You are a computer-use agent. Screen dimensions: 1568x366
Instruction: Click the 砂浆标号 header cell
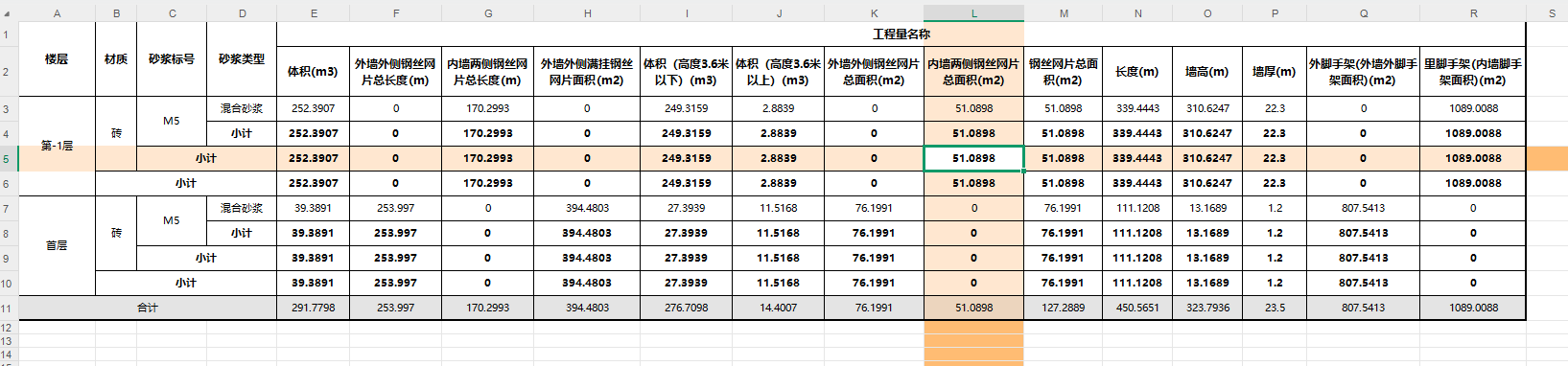pyautogui.click(x=172, y=58)
